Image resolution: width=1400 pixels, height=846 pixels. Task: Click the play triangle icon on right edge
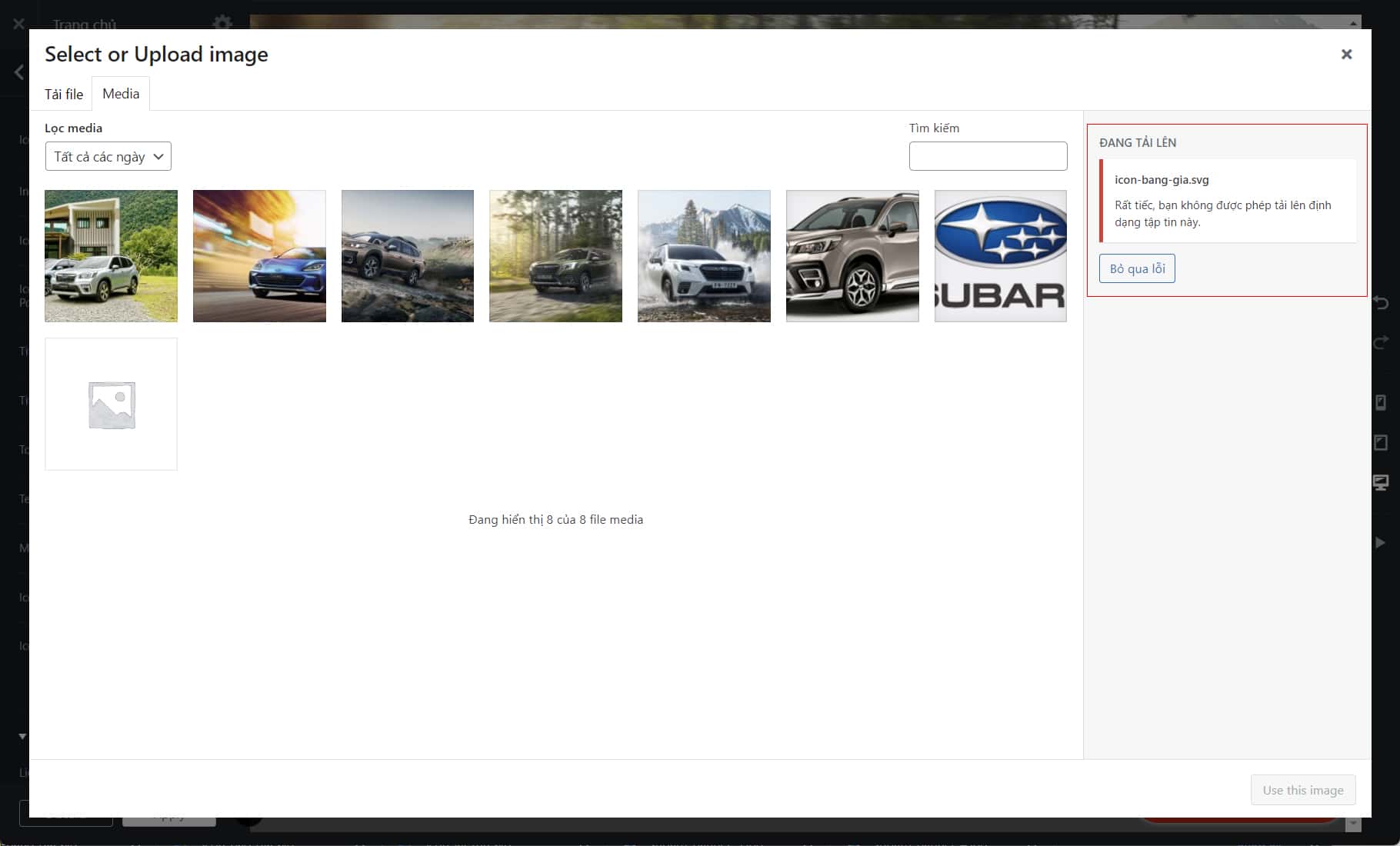[1381, 542]
